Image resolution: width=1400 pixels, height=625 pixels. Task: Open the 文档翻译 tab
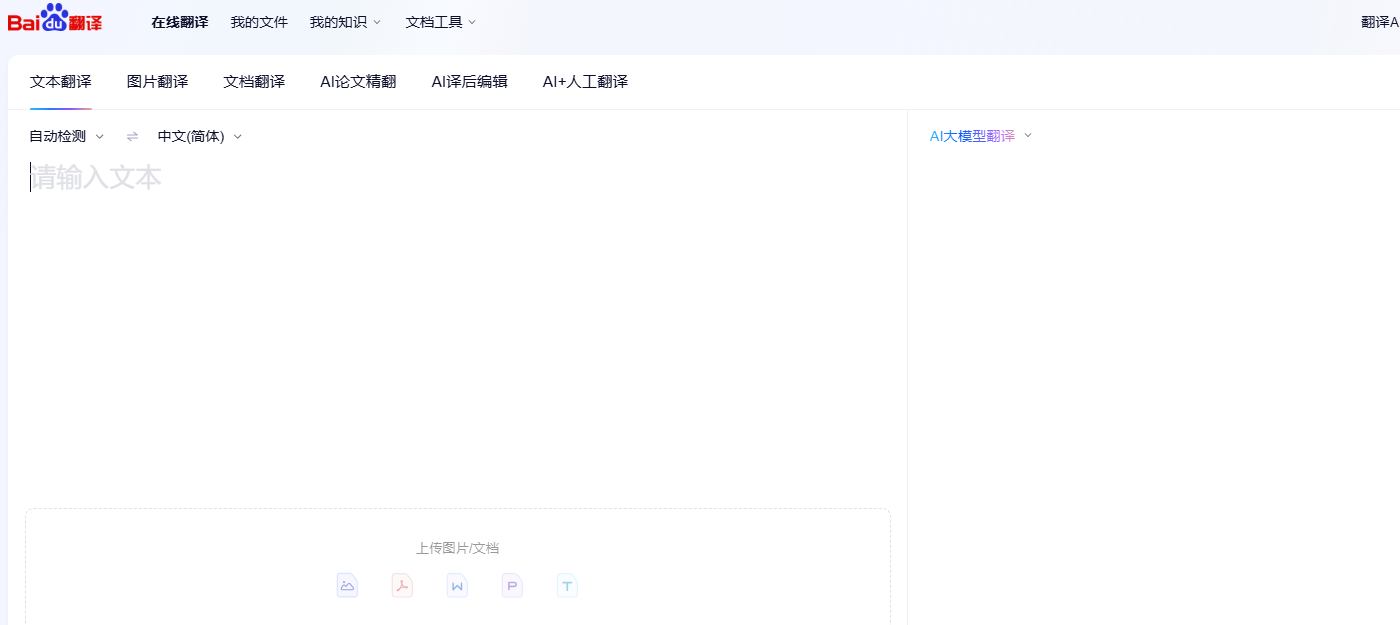click(x=254, y=82)
